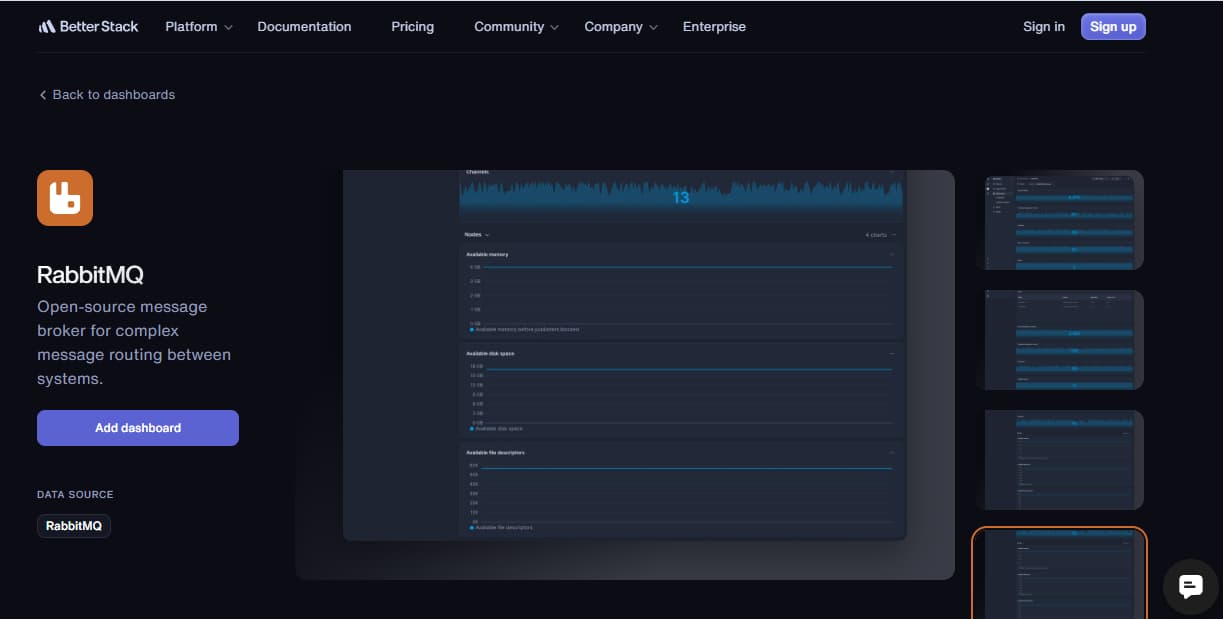Click the Better Stack logo
This screenshot has height=619, width=1223.
point(88,27)
